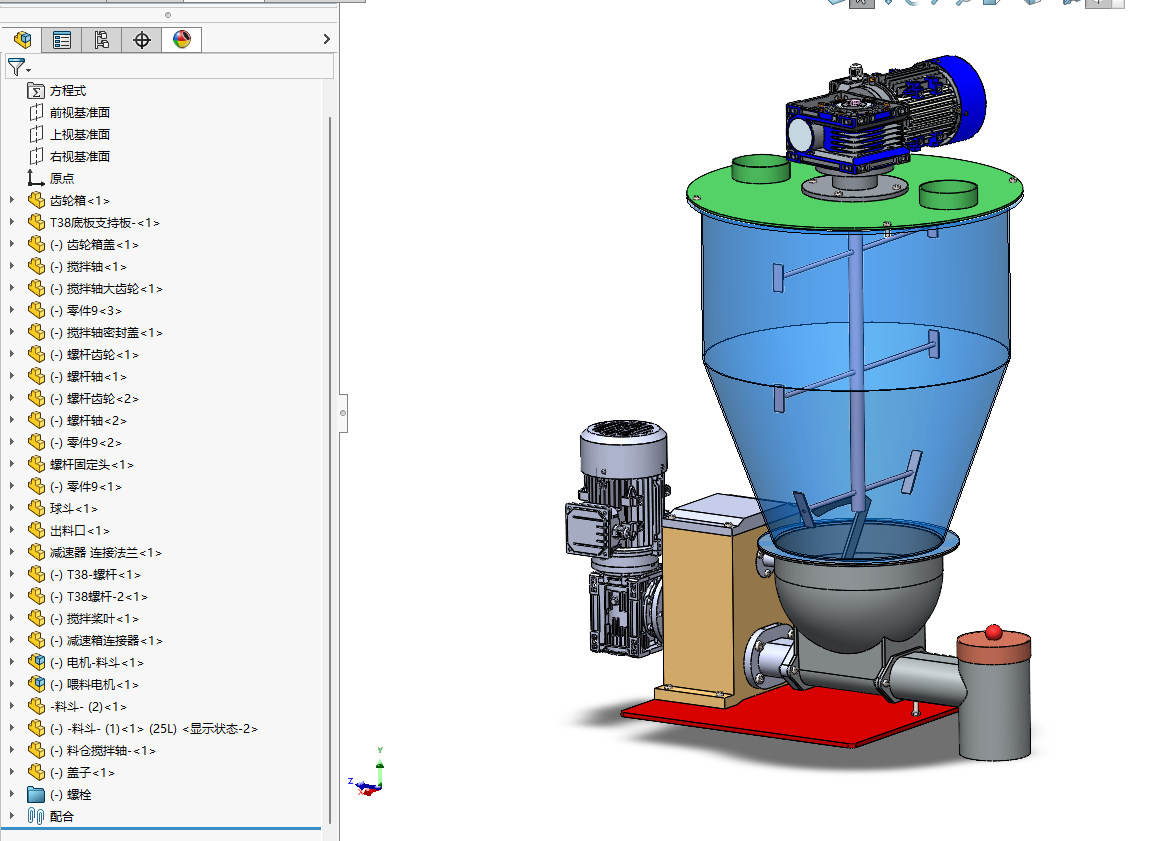Viewport: 1149px width, 841px height.
Task: Click the (-) 电机-料斗<1> subassembly icon
Action: pyautogui.click(x=36, y=662)
